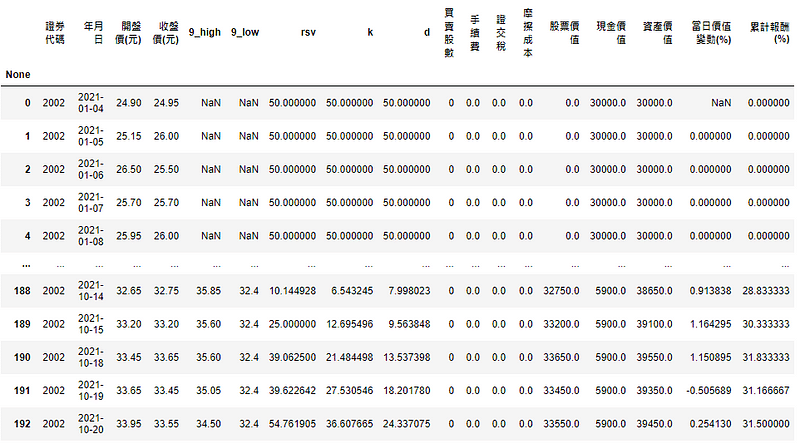Click the 買賣股數 column header
The width and height of the screenshot is (800, 443).
[x=450, y=31]
